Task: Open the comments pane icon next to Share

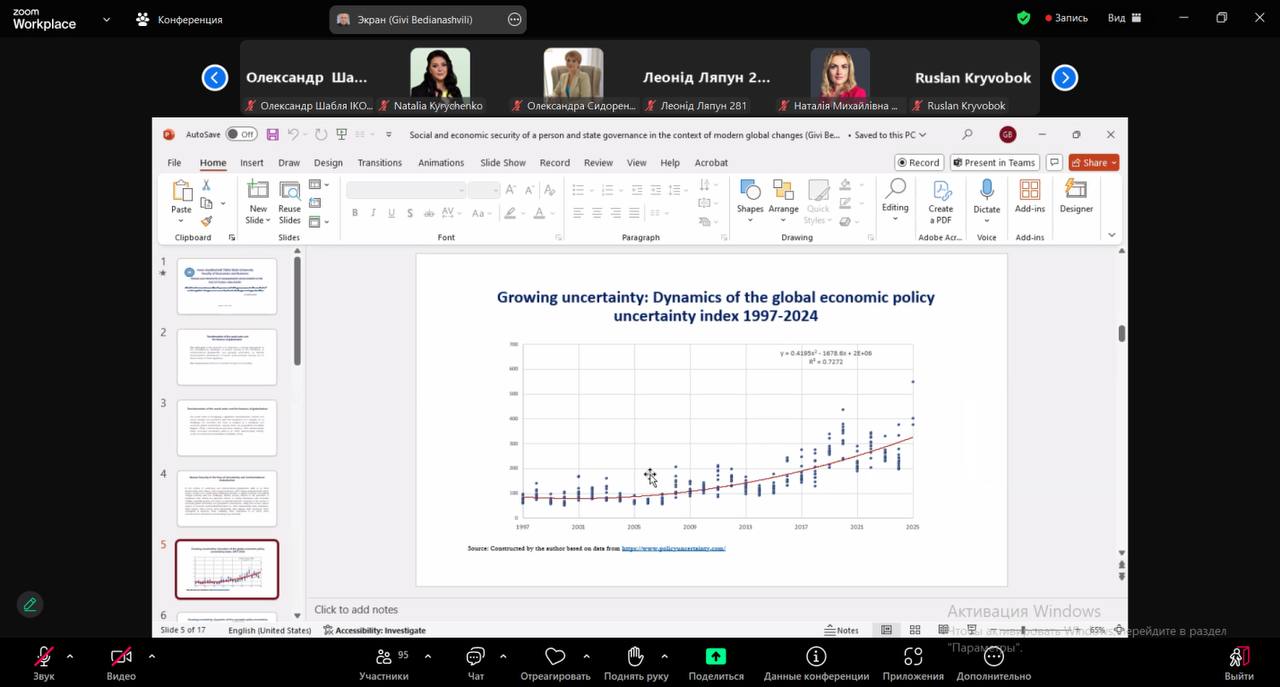Action: (1054, 162)
